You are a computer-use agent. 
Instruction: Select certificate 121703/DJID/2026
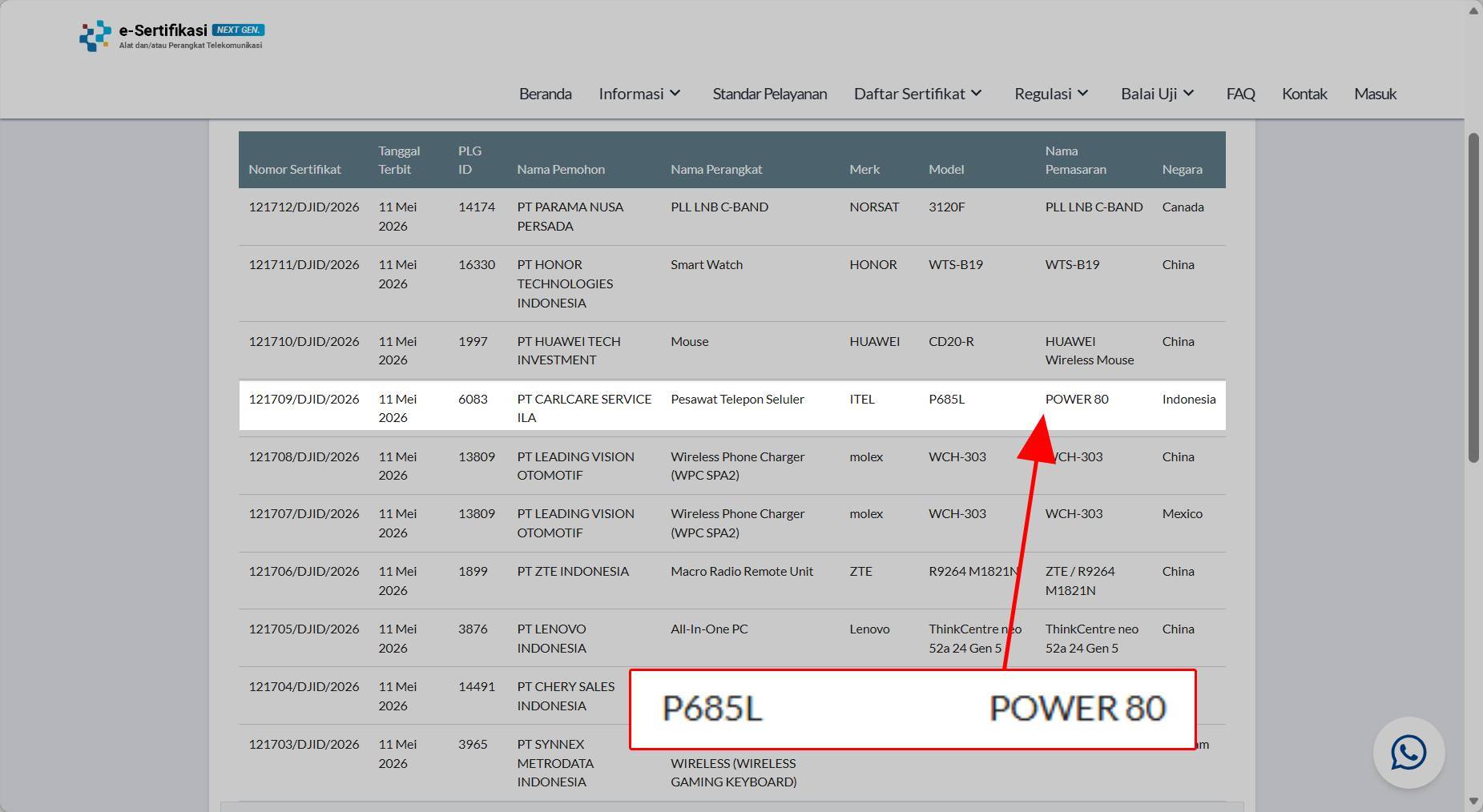coord(304,744)
